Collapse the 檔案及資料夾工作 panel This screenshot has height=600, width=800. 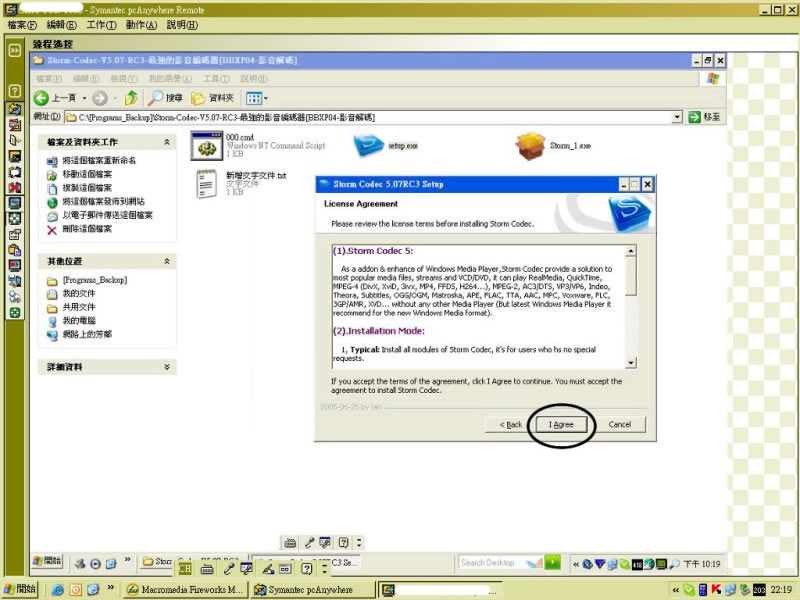click(x=166, y=142)
